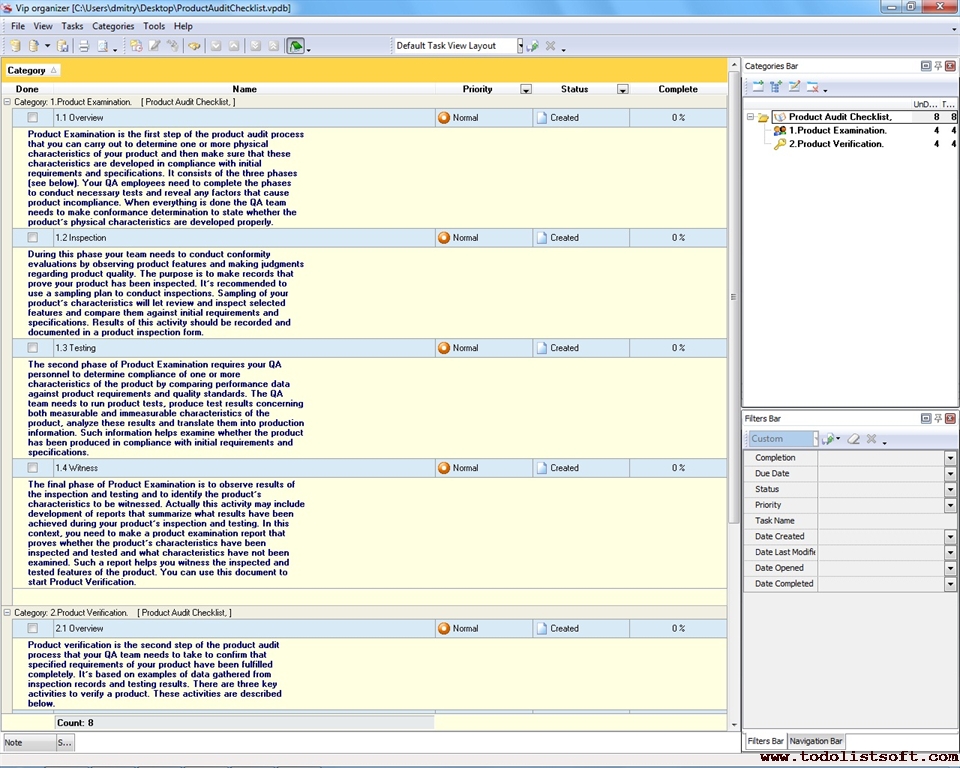Image resolution: width=960 pixels, height=768 pixels.
Task: Click the Print icon in the toolbar
Action: [83, 45]
